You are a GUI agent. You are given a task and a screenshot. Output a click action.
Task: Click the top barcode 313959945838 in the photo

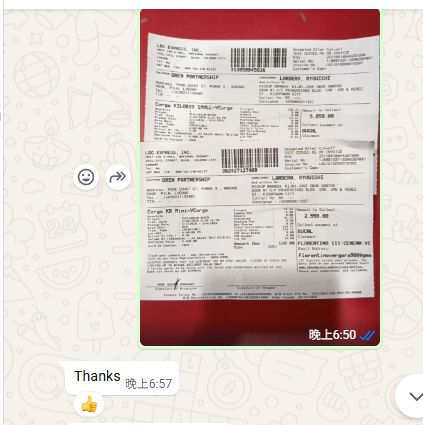click(x=259, y=60)
